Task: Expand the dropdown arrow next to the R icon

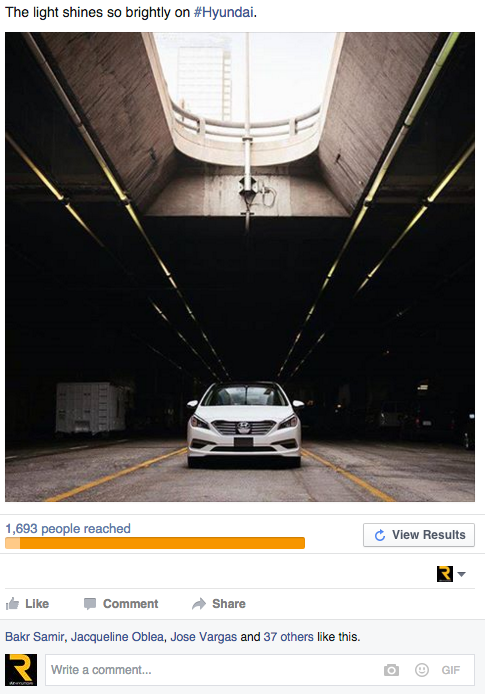Action: [462, 574]
